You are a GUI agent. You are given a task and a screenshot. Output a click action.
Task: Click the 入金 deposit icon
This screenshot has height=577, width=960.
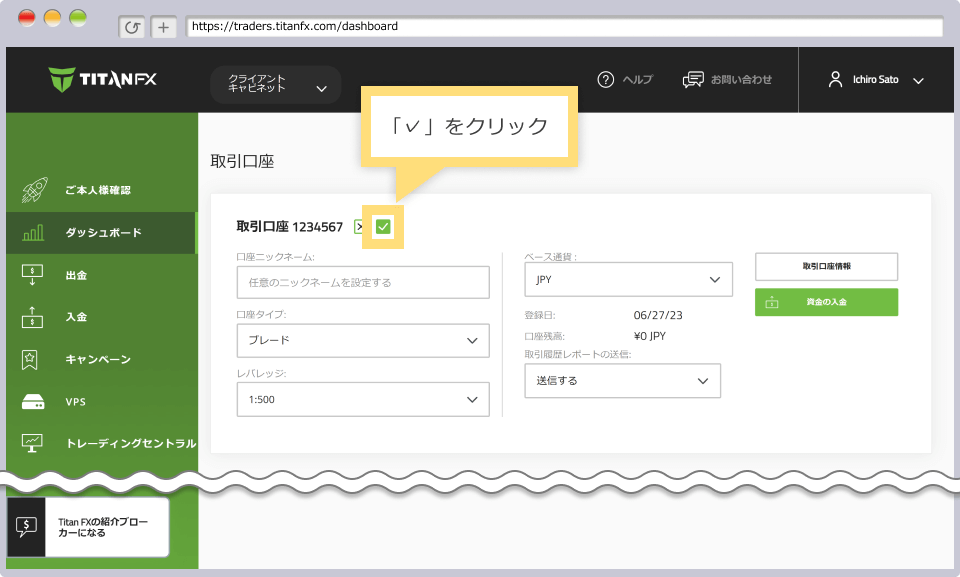(32, 317)
